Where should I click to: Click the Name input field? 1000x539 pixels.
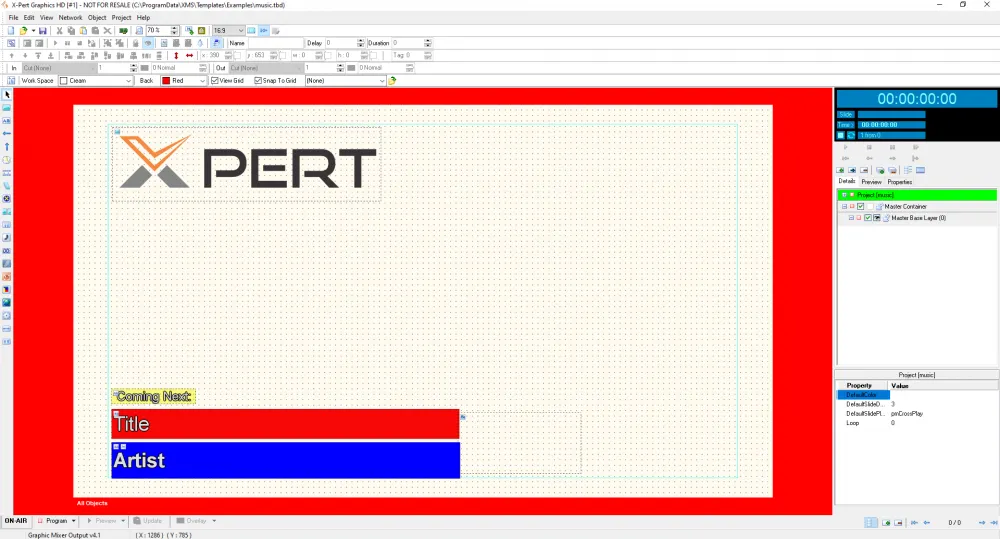[275, 43]
